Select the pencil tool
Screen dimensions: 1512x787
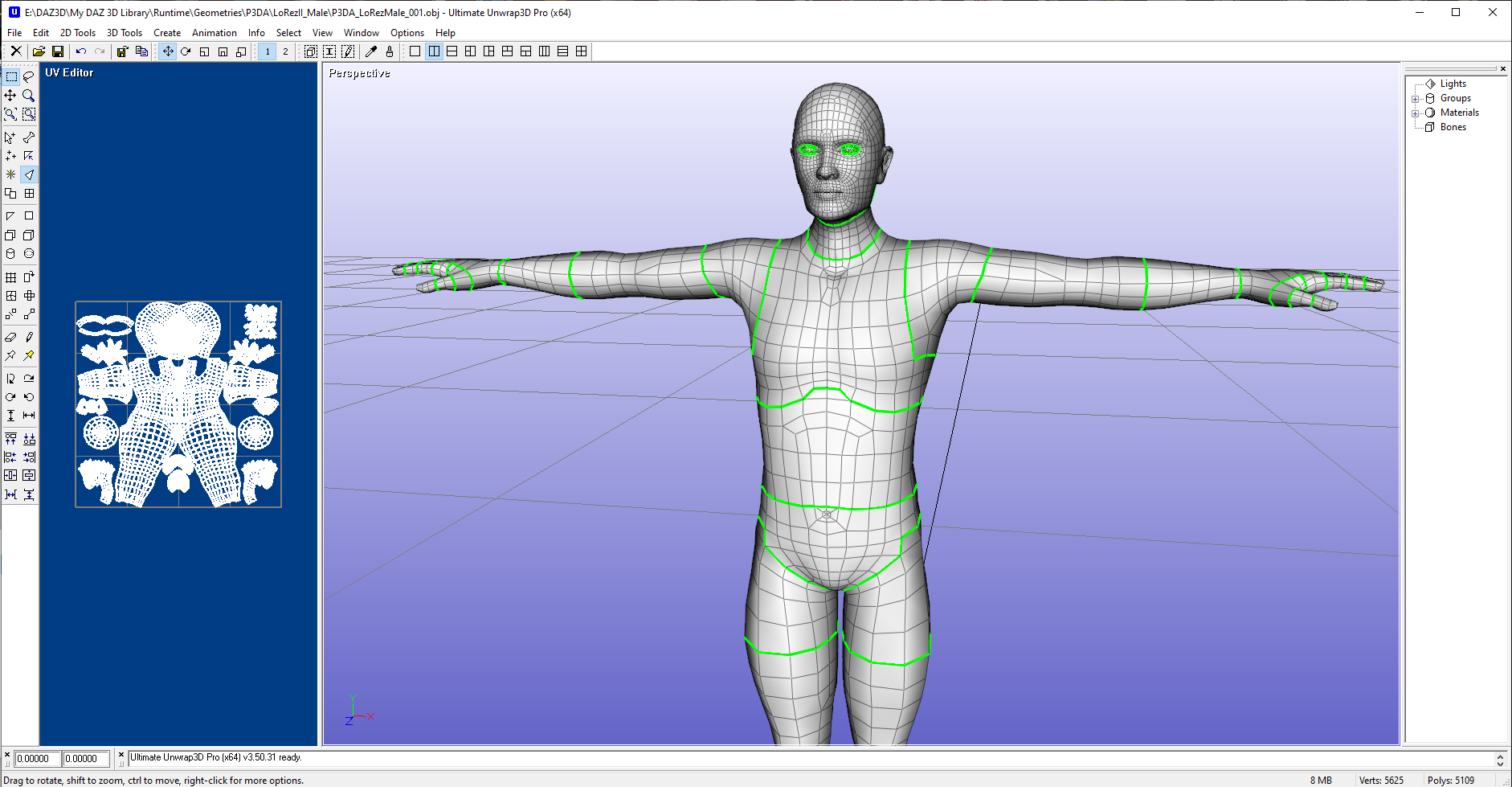[x=29, y=338]
